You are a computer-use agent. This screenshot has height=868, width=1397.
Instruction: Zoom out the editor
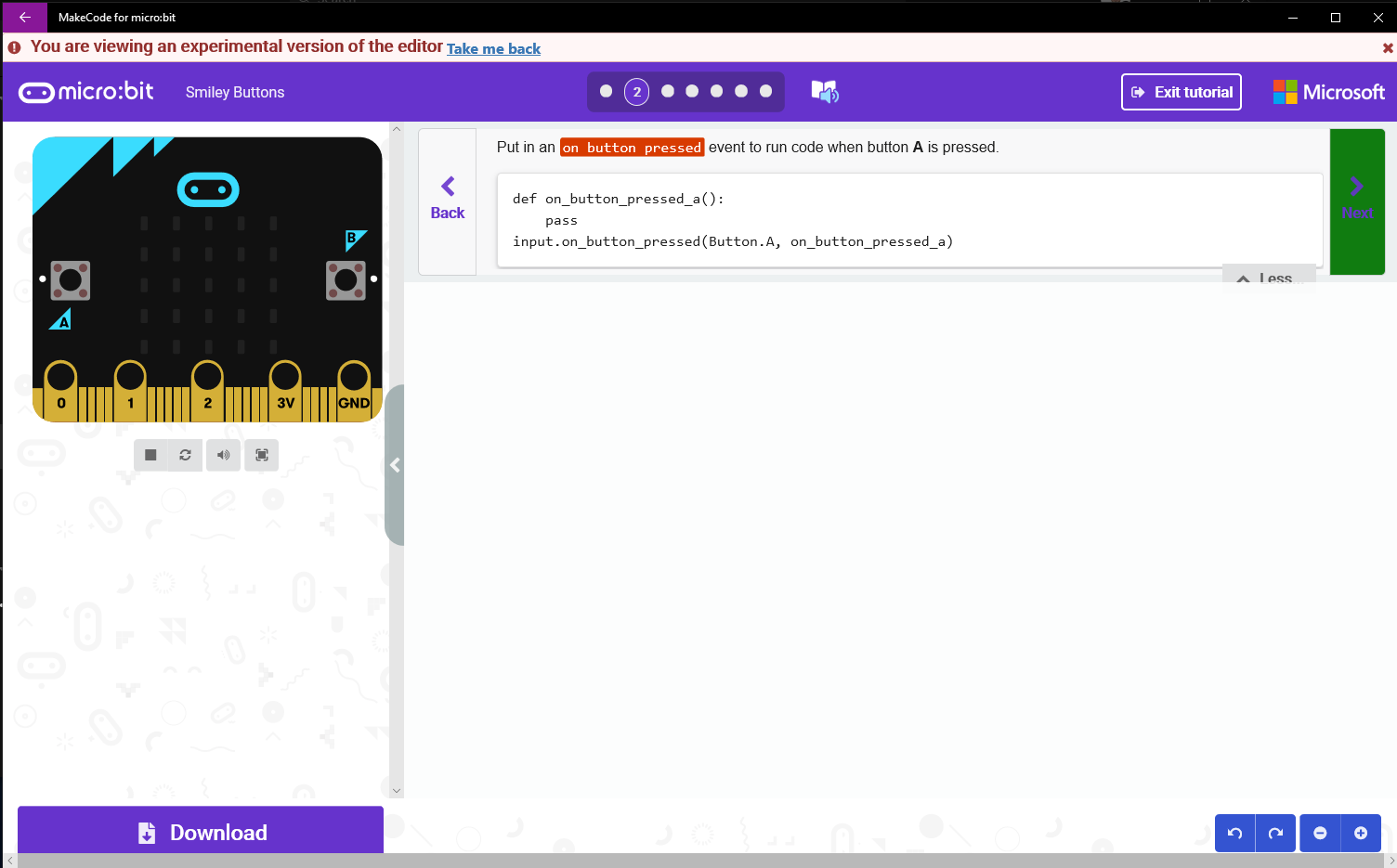1320,833
